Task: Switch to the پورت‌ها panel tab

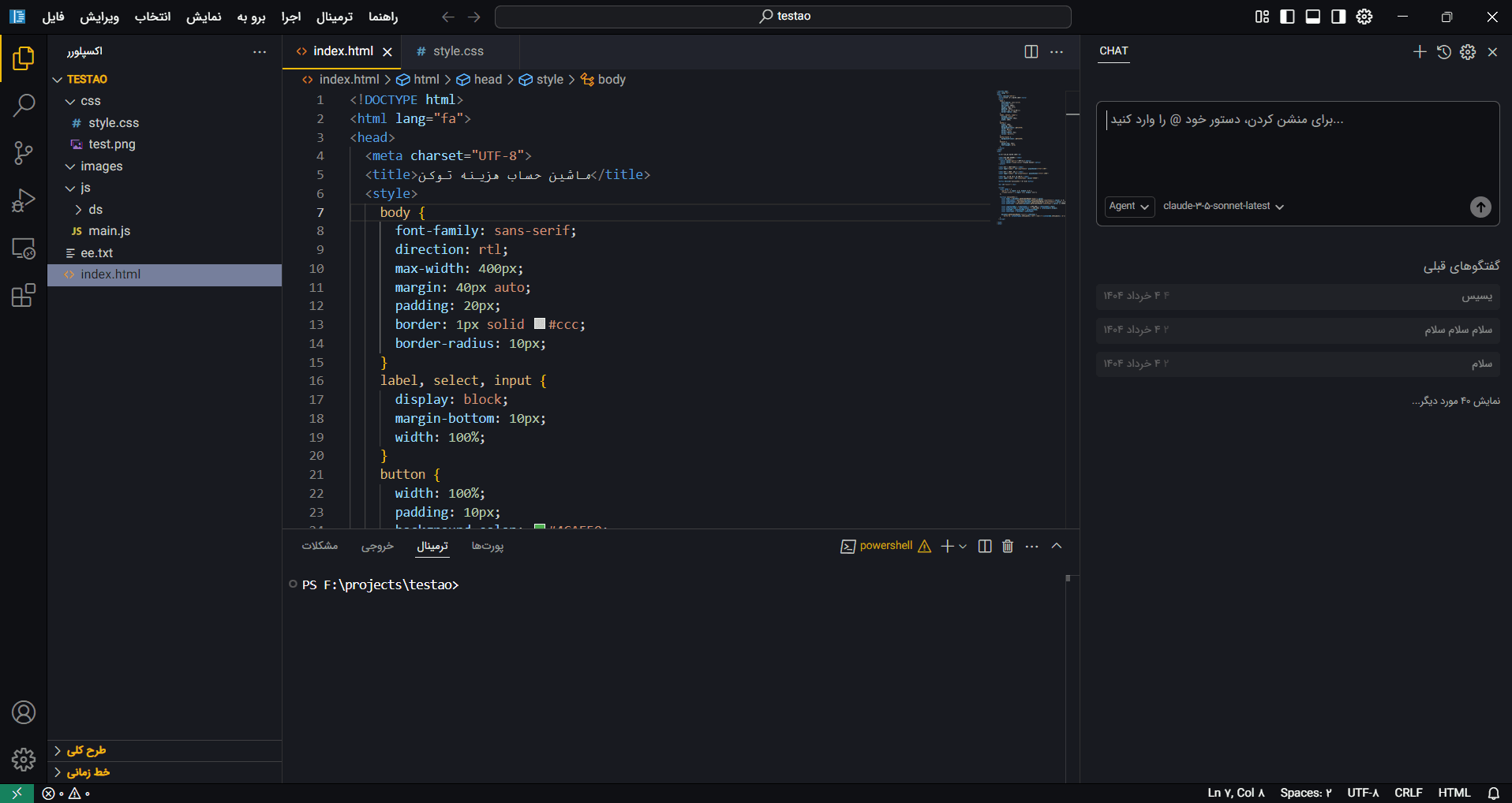Action: 488,546
